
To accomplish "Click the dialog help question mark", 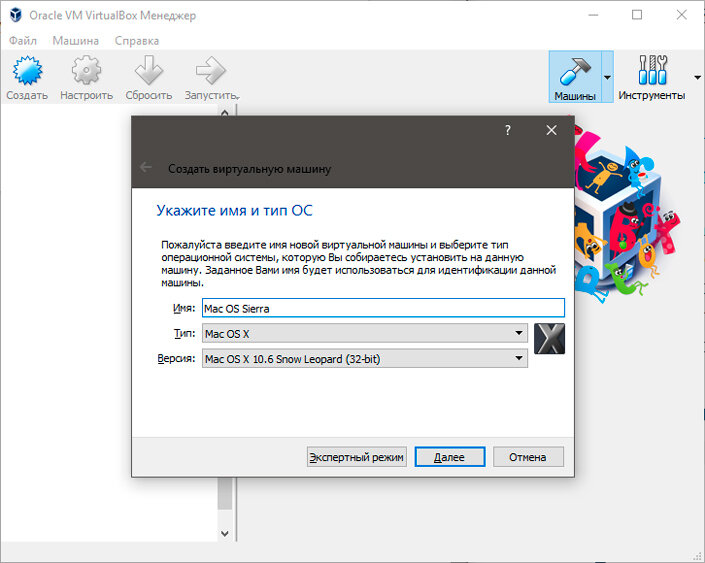I will (508, 130).
